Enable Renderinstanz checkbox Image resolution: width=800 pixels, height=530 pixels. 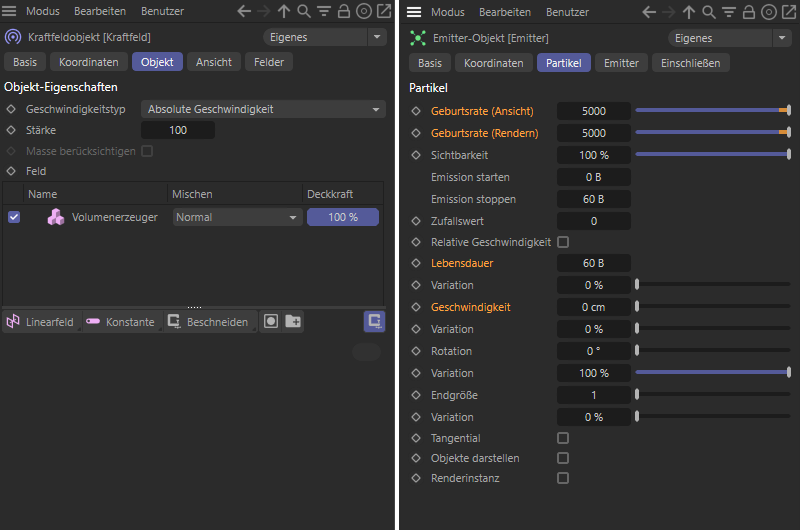[x=563, y=478]
